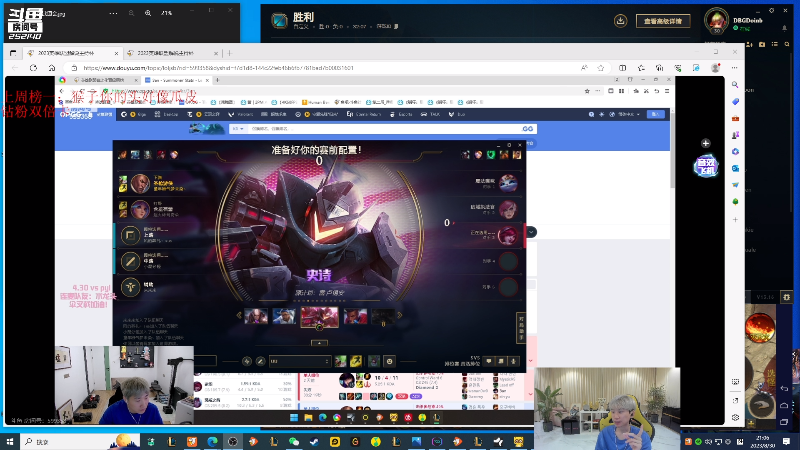Zoom in with image viewer magnifier
Screen dimensions: 800x450
pos(148,13)
